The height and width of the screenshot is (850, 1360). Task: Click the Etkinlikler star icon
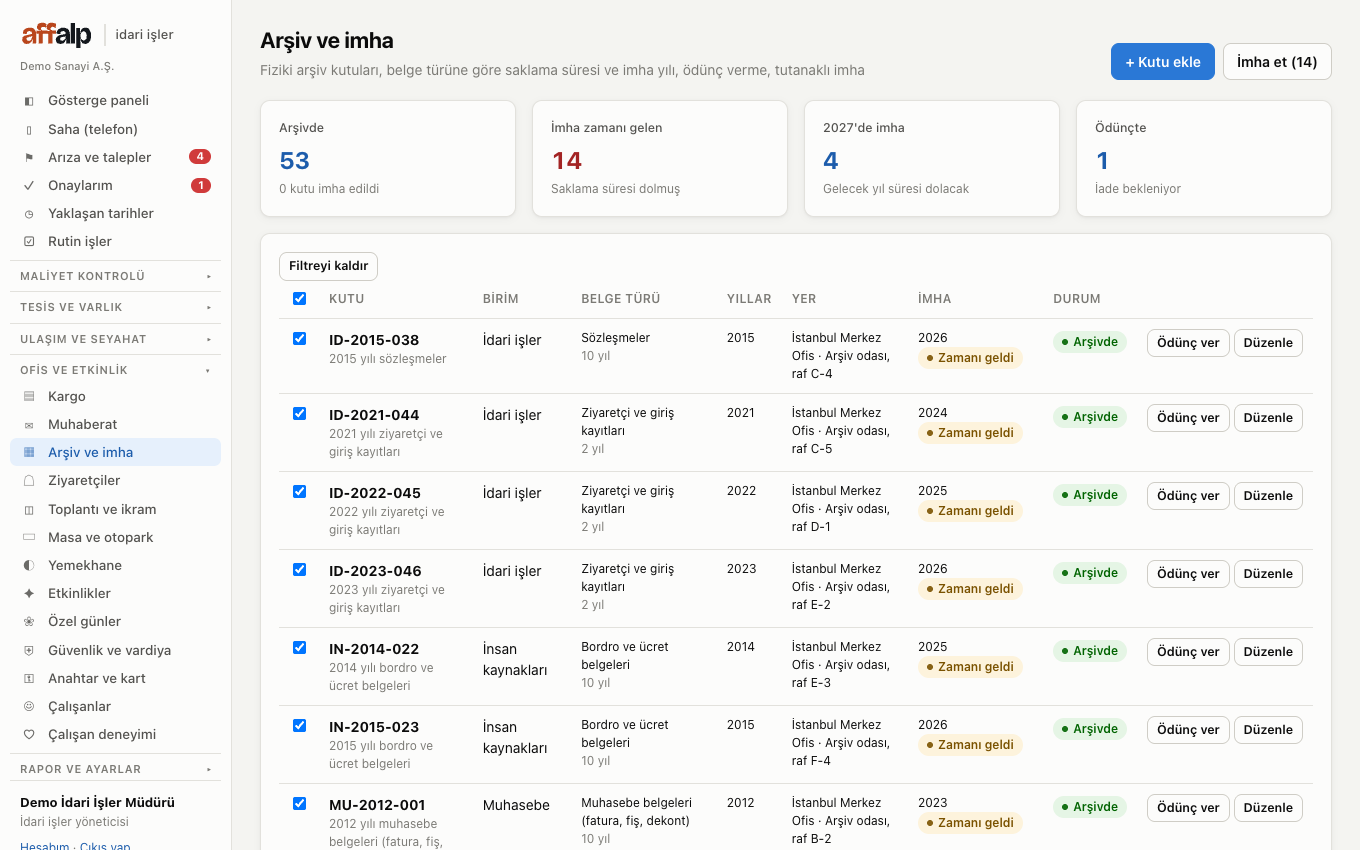coord(29,593)
